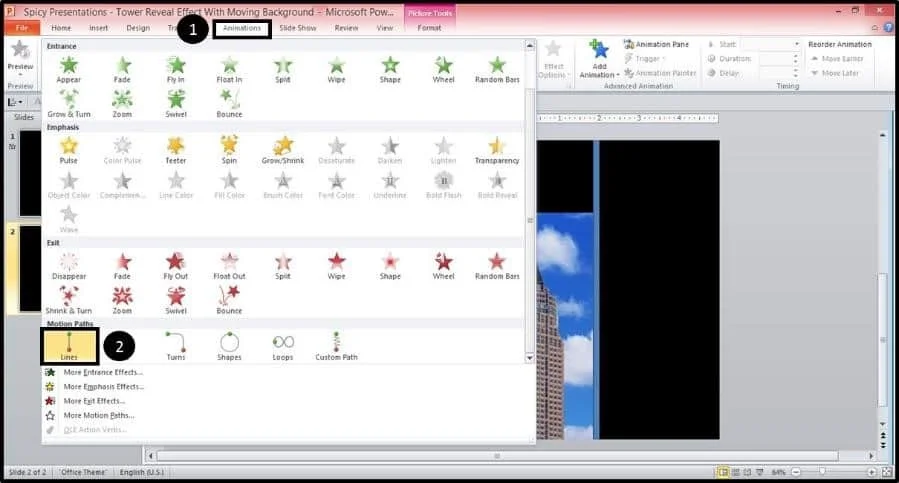The image size is (899, 483).
Task: Open the Help question mark icon
Action: coord(889,28)
